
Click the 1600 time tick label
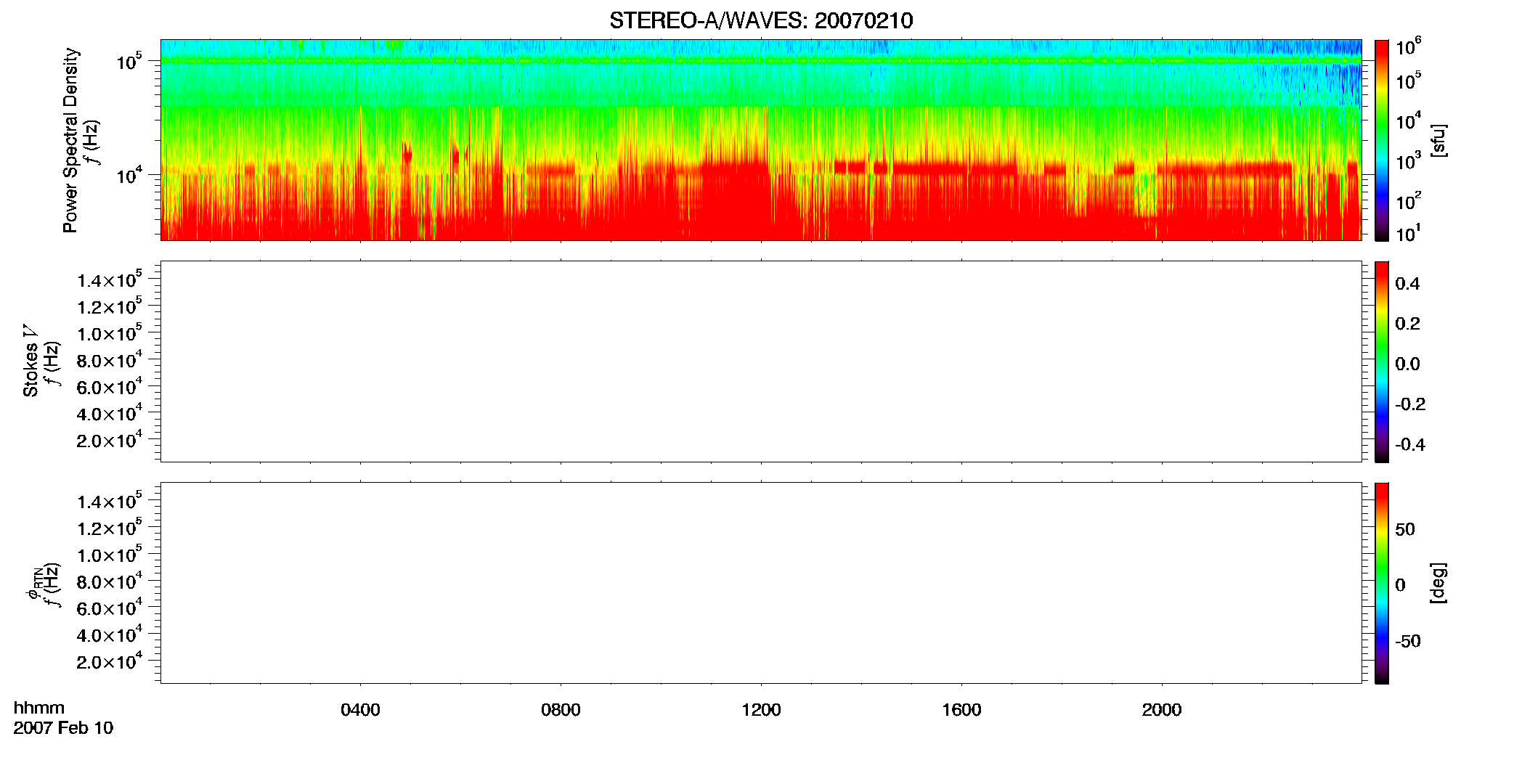coord(961,710)
